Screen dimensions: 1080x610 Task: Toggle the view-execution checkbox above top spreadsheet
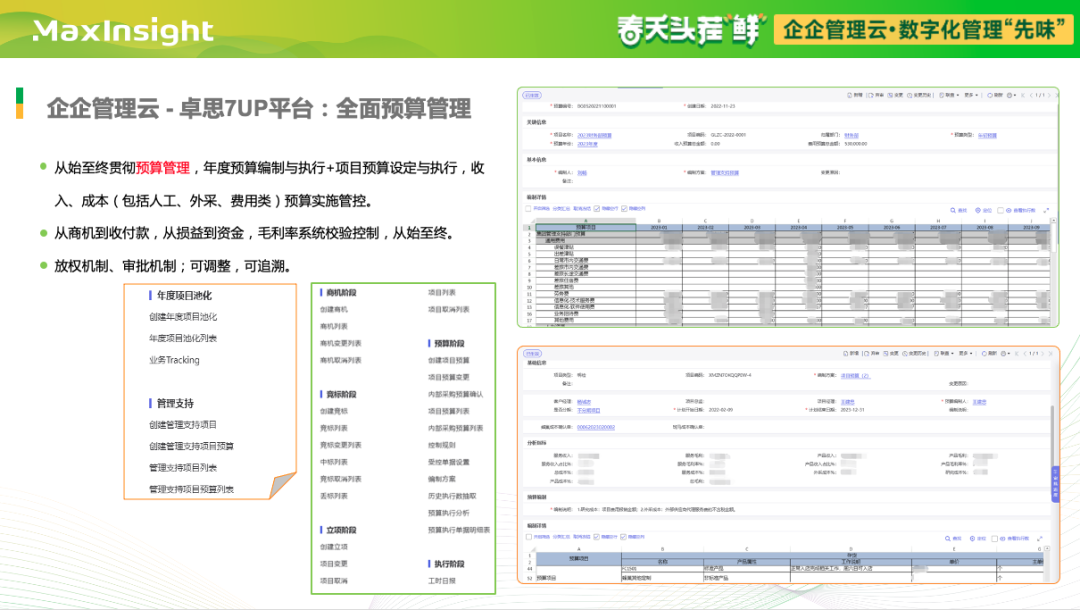(x=1001, y=210)
